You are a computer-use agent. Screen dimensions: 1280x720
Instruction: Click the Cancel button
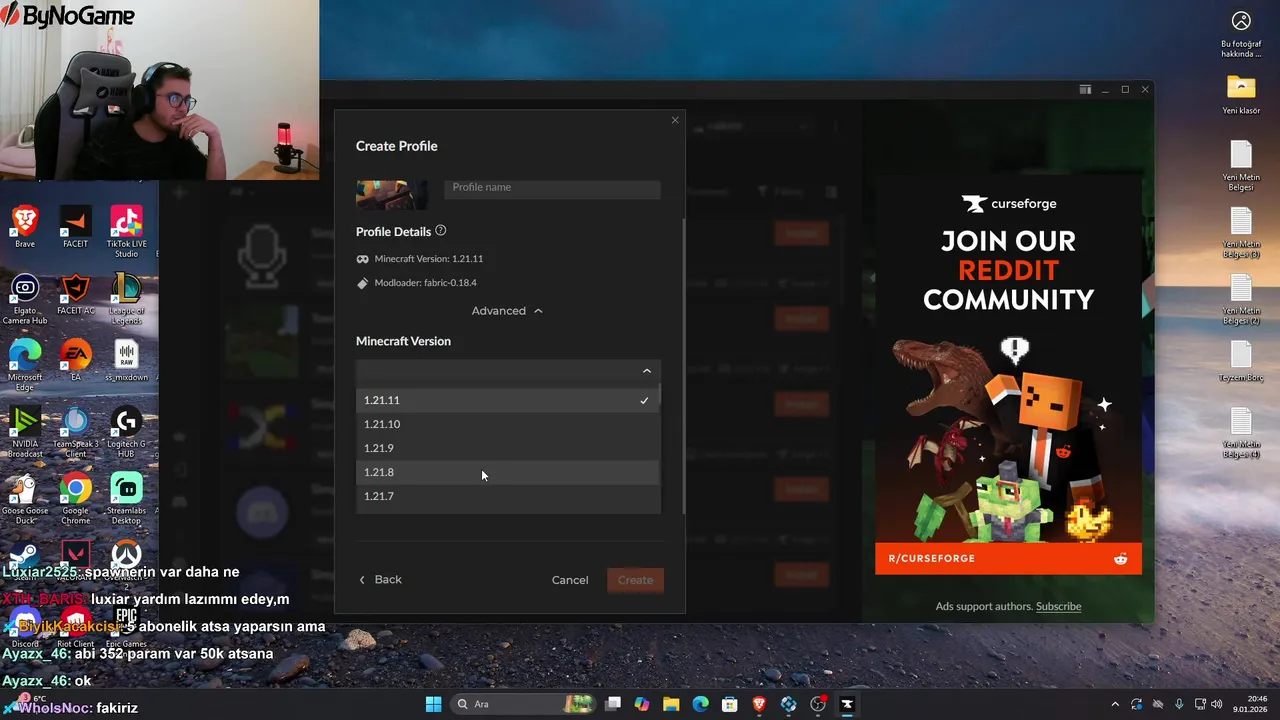[x=570, y=580]
